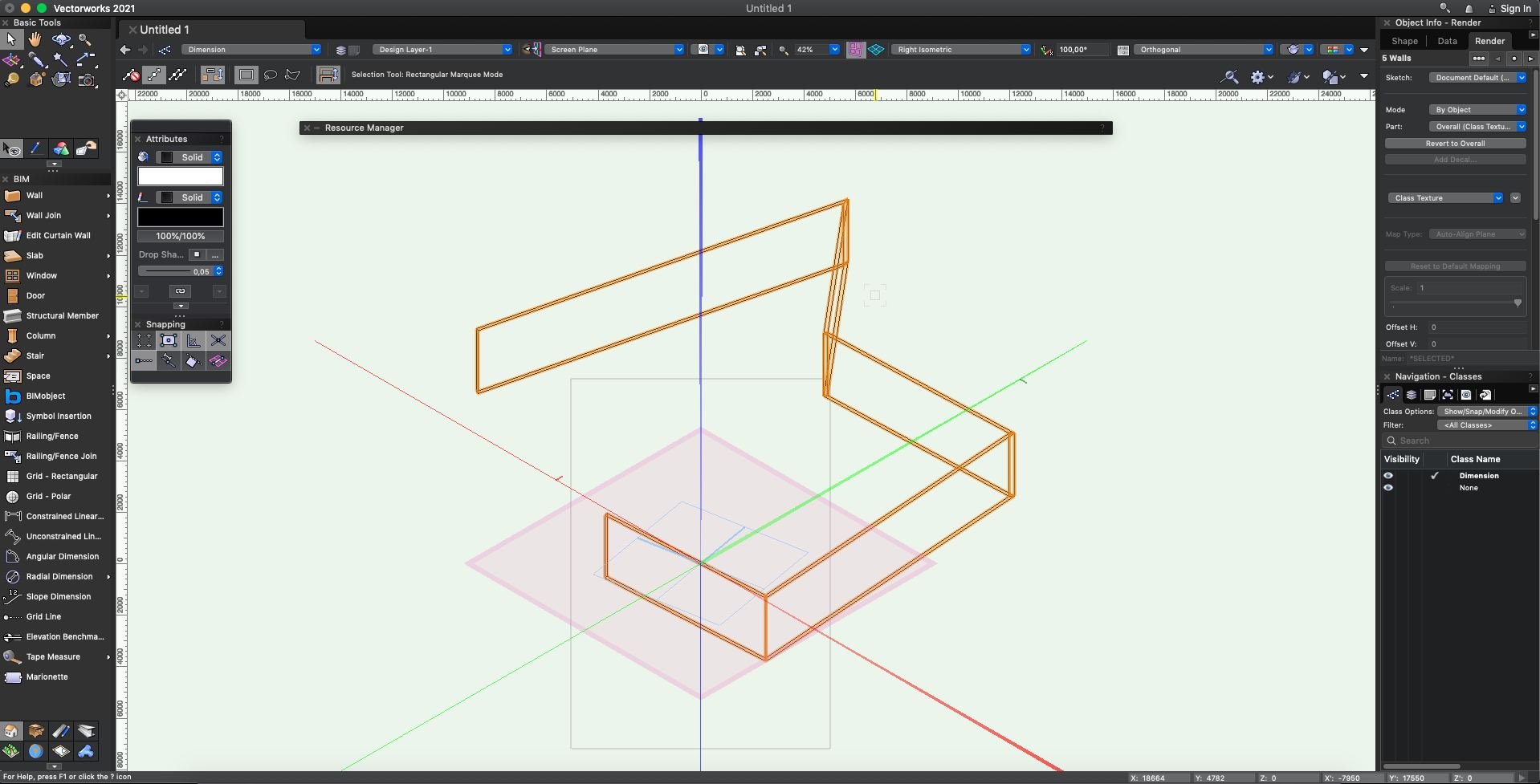This screenshot has width=1540, height=784.
Task: Open the Design Layer-1 dropdown
Action: click(x=442, y=50)
